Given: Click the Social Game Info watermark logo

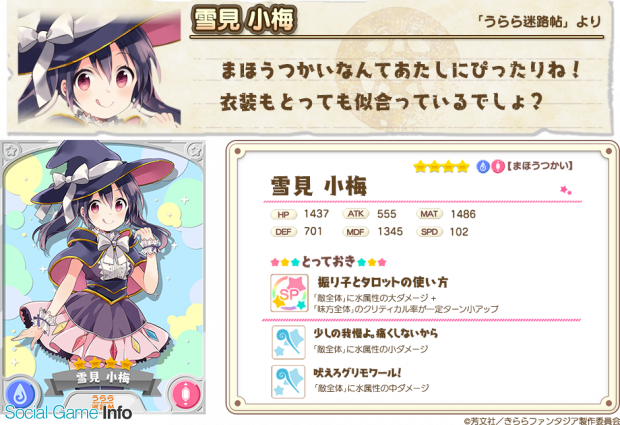Looking at the screenshot, I should point(68,412).
